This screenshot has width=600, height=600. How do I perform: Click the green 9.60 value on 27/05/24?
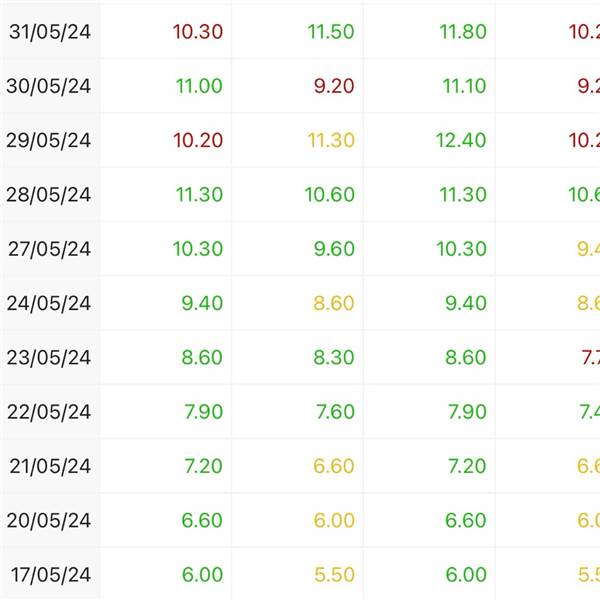coord(334,249)
